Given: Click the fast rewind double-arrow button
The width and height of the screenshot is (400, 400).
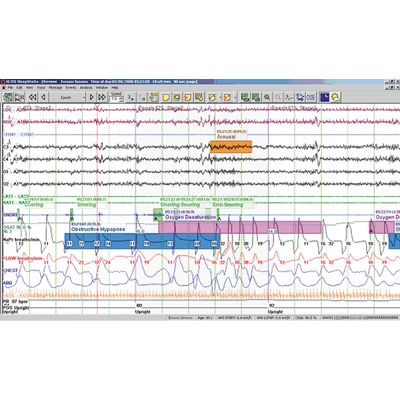Looking at the screenshot, I should pyautogui.click(x=32, y=97).
